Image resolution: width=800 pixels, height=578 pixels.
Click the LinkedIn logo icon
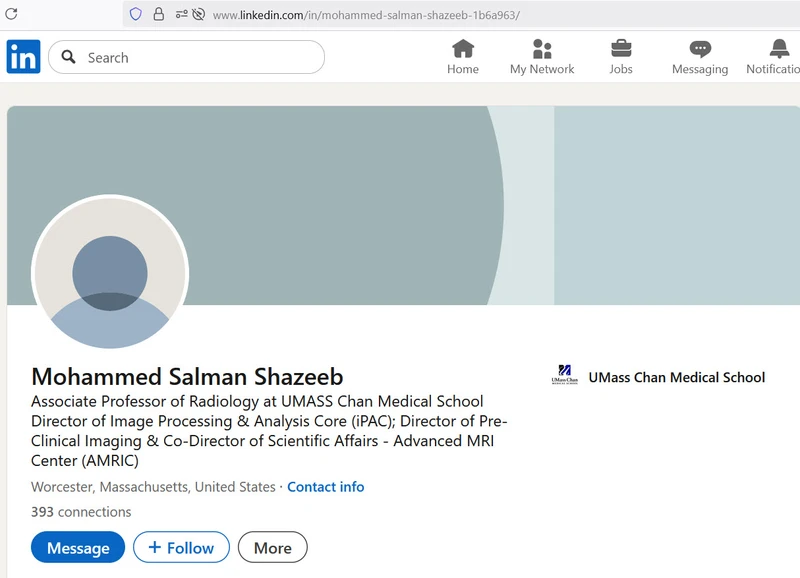(x=23, y=57)
